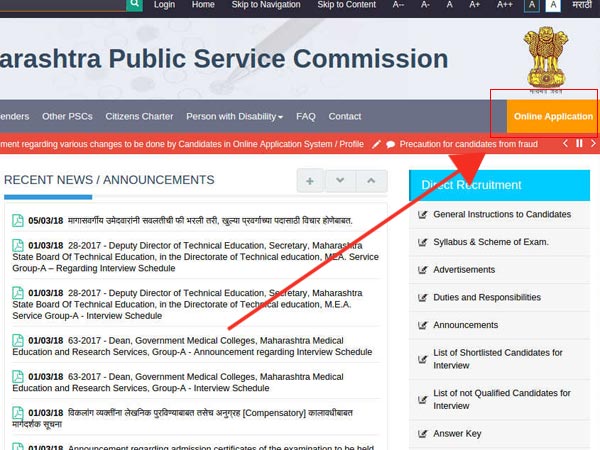
Task: Open PDF icon of 63-2017 Announcement regarding Interview Schedule
Action: (x=18, y=340)
